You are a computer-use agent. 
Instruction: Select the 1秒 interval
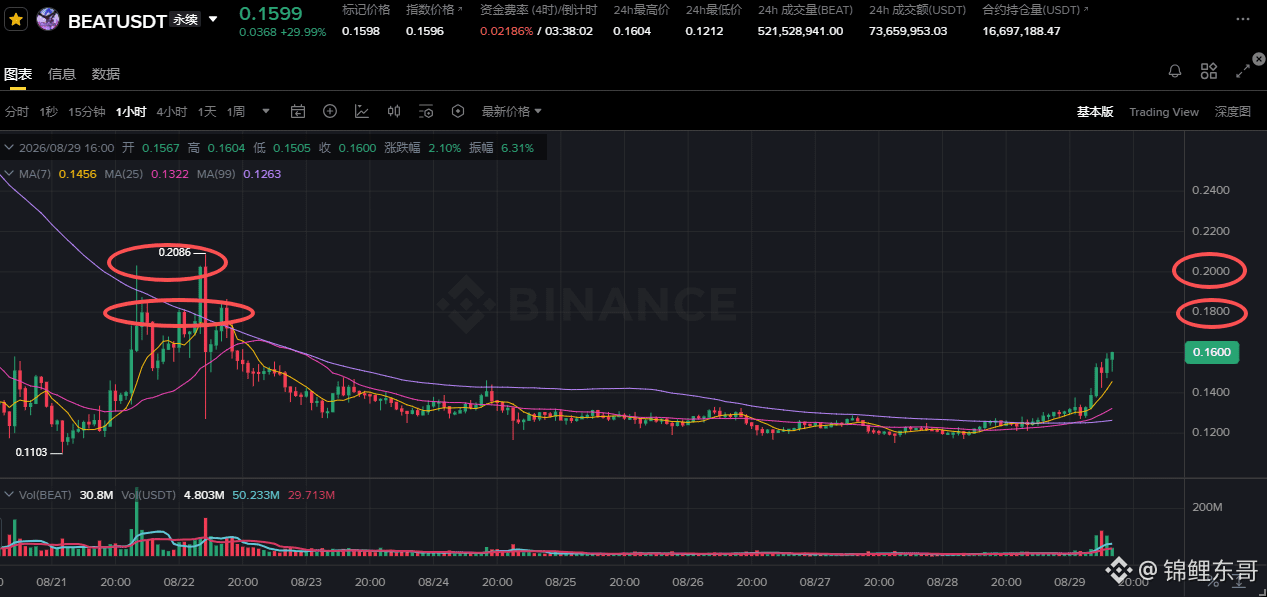pos(49,111)
